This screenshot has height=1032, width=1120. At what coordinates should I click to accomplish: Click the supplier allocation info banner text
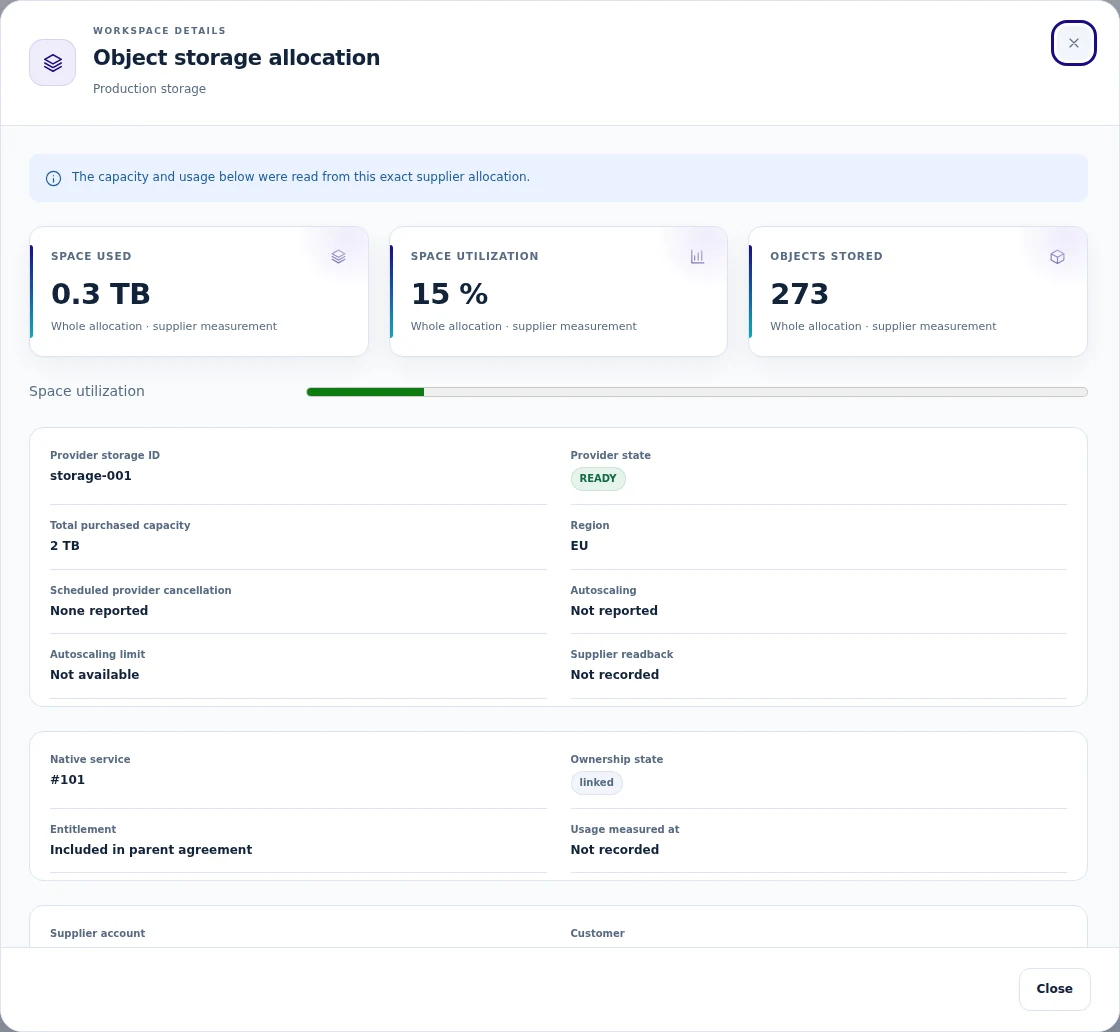[x=301, y=177]
